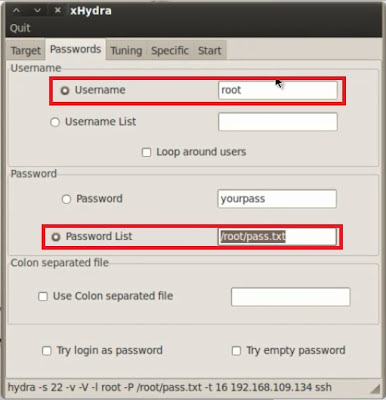Click the /root/pass.txt password list field
Screen dimensions: 386x400
point(277,237)
